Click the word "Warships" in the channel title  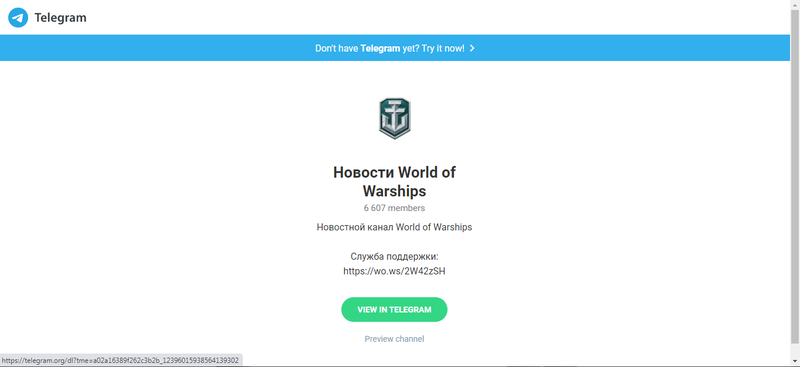point(394,191)
